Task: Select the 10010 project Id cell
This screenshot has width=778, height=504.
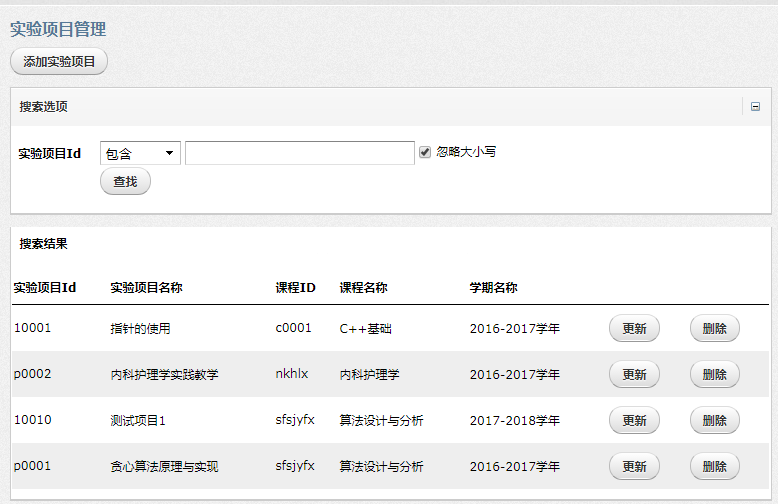Action: tap(33, 420)
